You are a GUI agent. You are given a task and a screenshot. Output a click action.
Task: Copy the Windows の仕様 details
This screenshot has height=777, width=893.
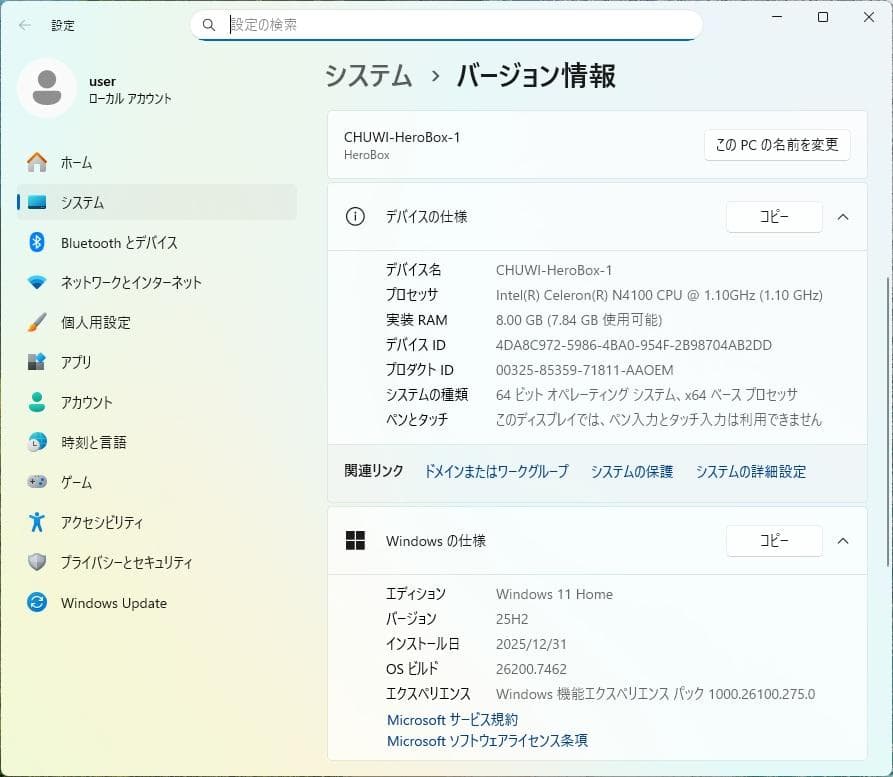774,541
